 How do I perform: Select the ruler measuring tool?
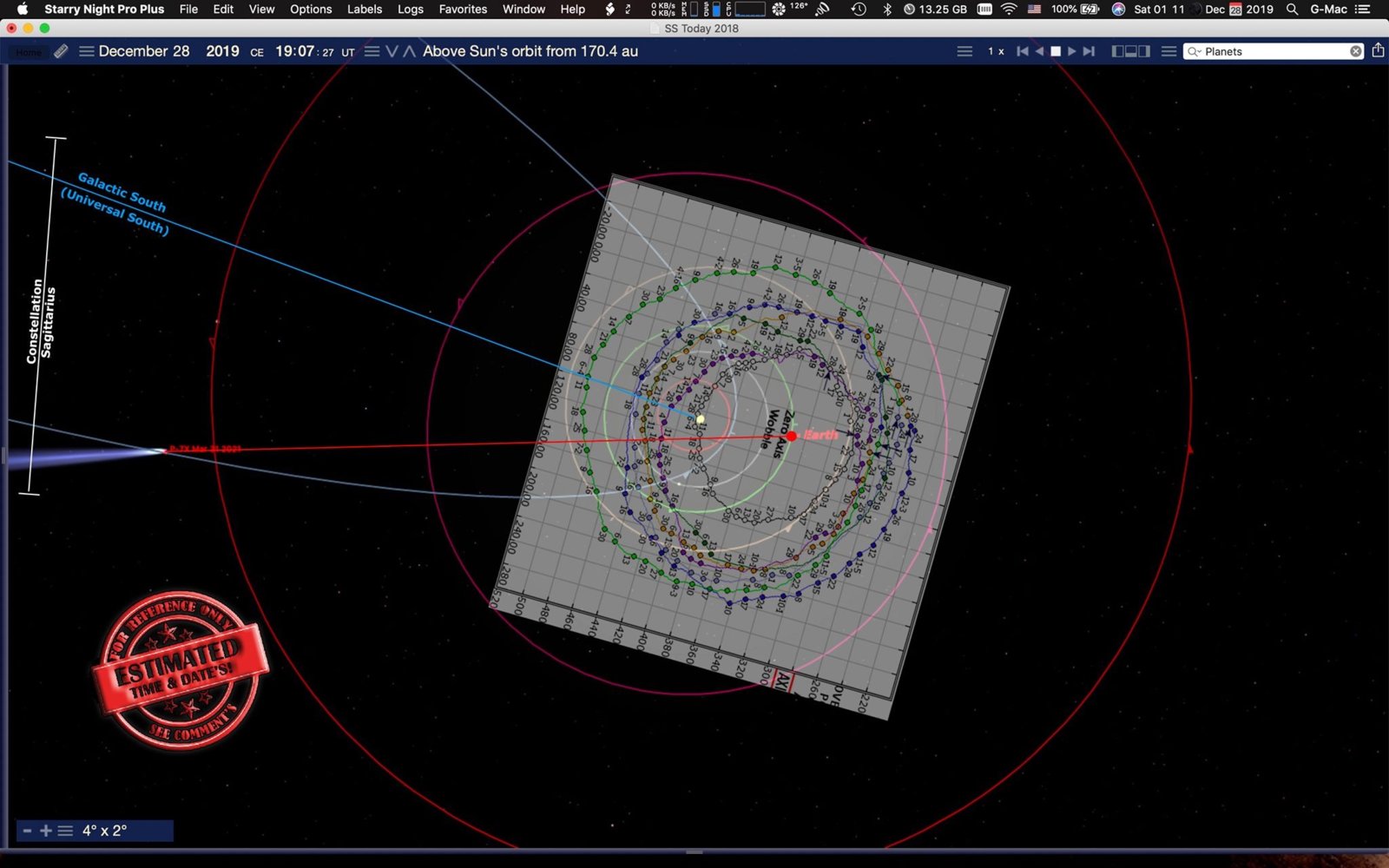[61, 51]
